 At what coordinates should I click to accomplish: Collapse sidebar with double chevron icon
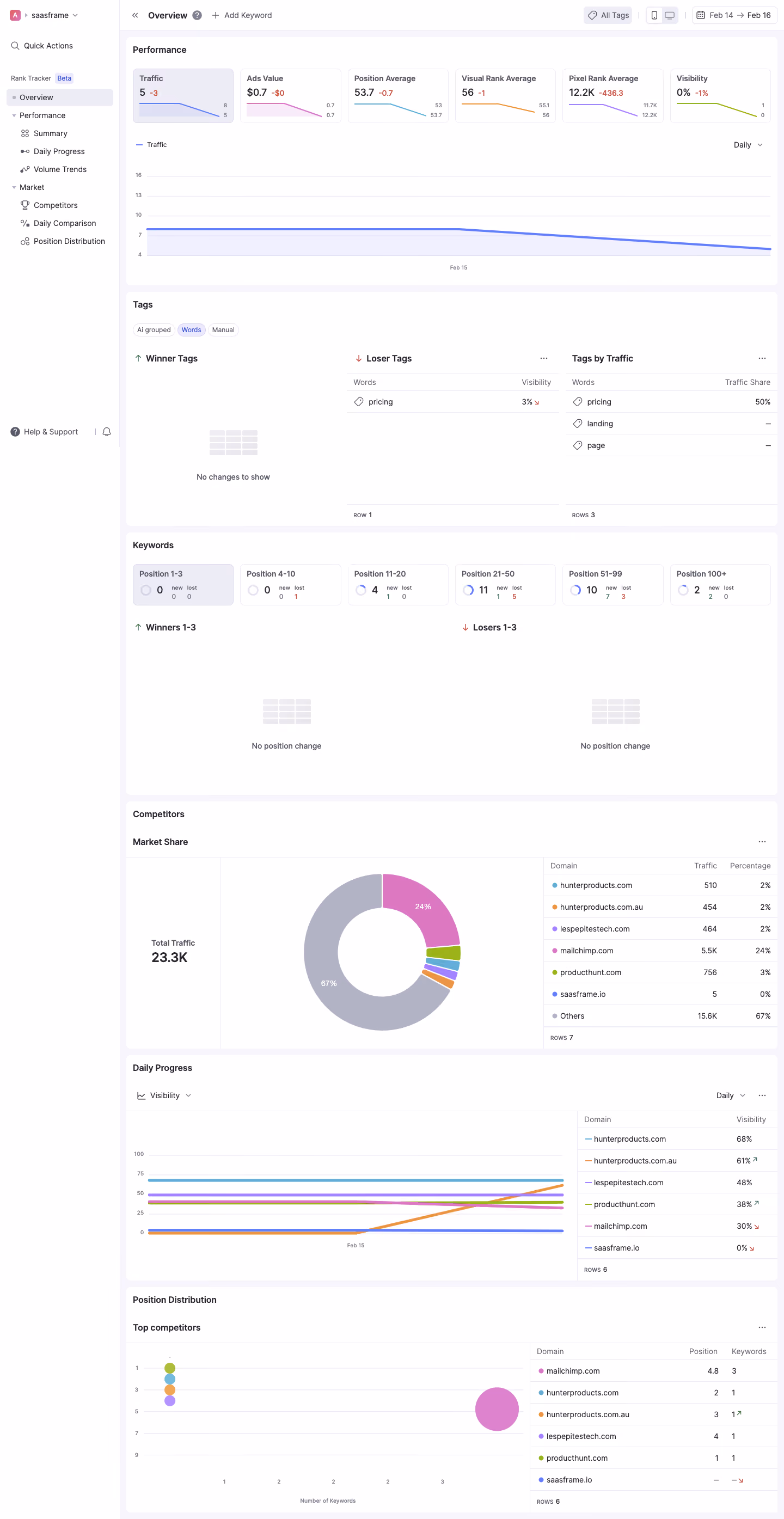135,15
